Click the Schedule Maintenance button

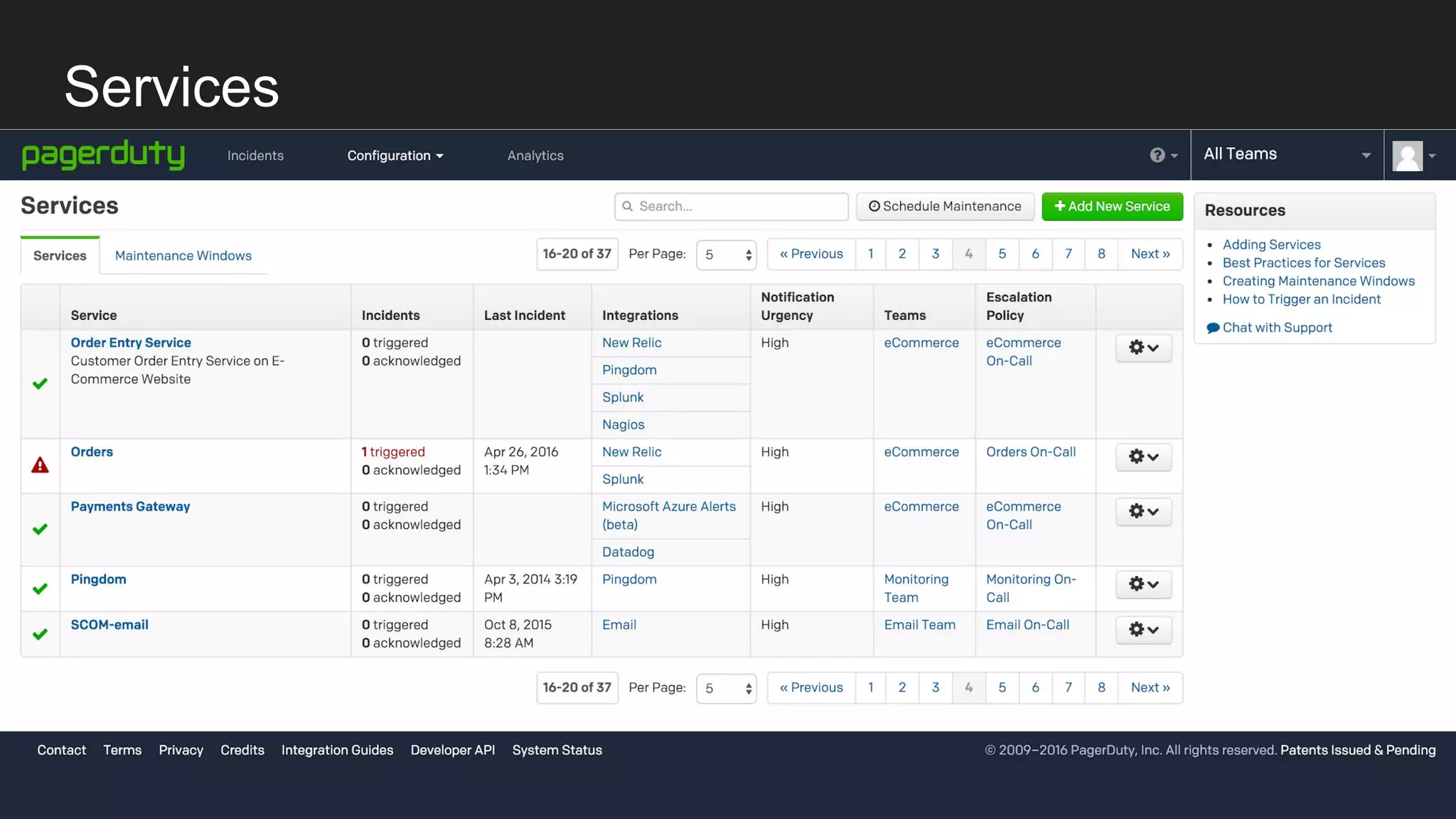(x=945, y=206)
